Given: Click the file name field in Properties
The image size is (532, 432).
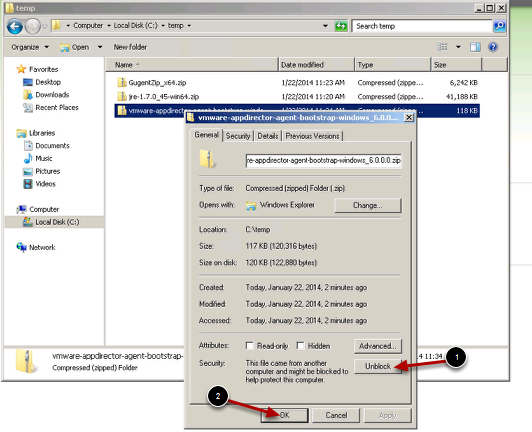Looking at the screenshot, I should pos(324,160).
